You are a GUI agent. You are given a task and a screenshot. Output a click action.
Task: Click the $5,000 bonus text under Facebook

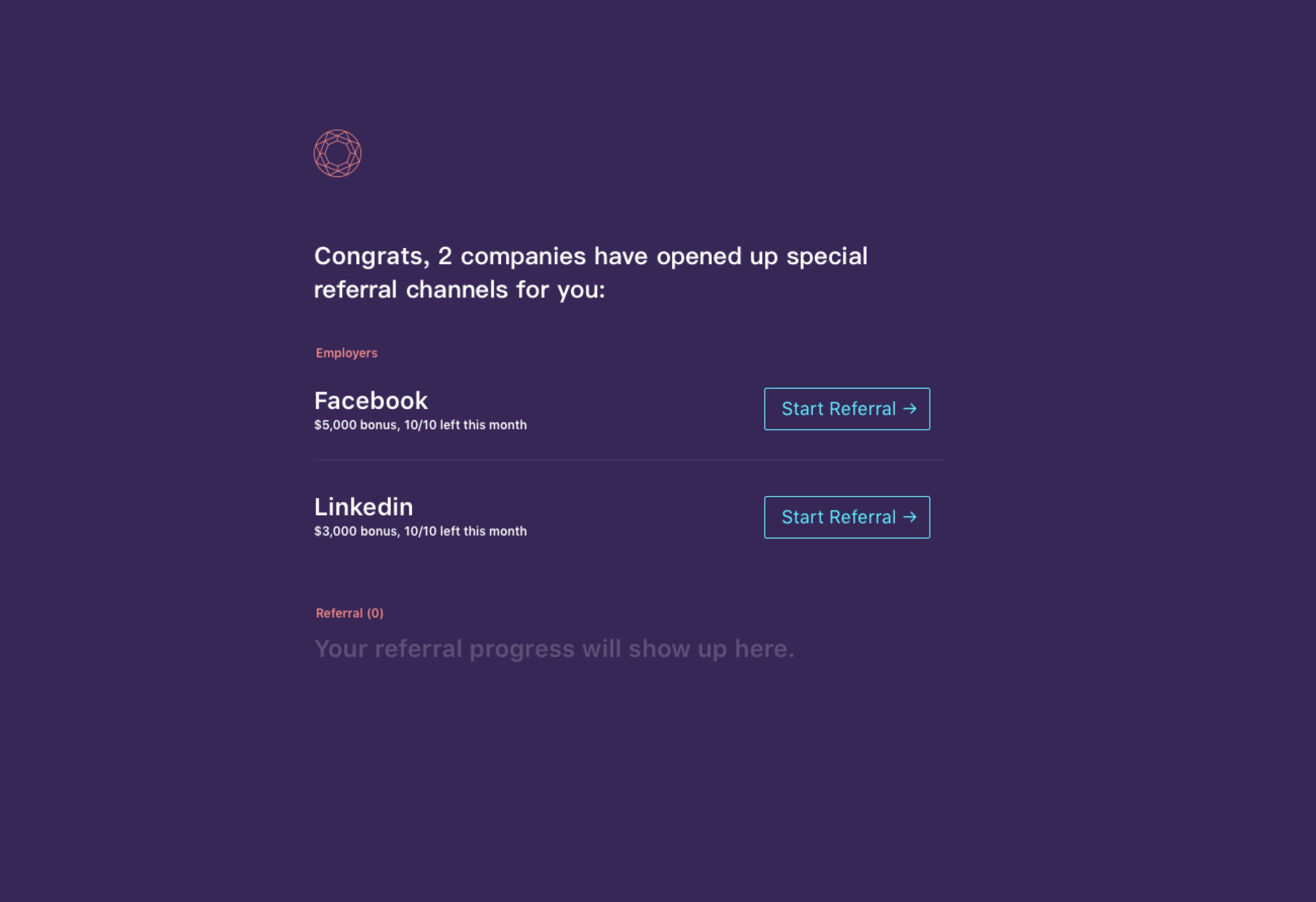[x=357, y=425]
